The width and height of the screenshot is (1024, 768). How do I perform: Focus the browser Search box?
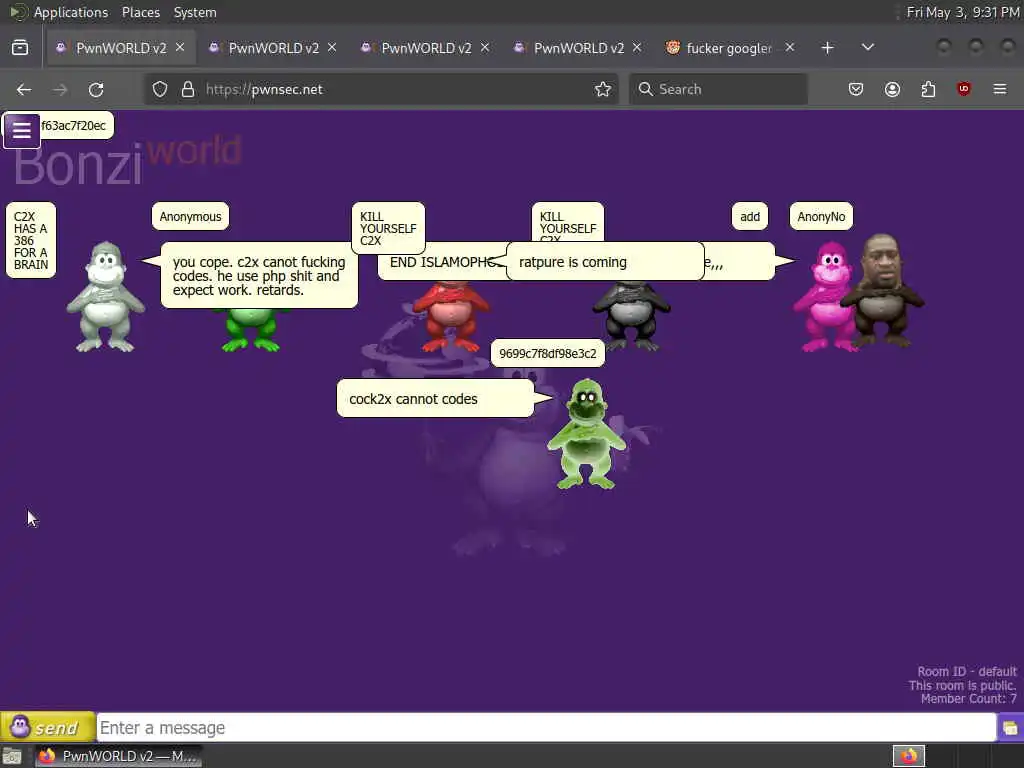tap(718, 89)
